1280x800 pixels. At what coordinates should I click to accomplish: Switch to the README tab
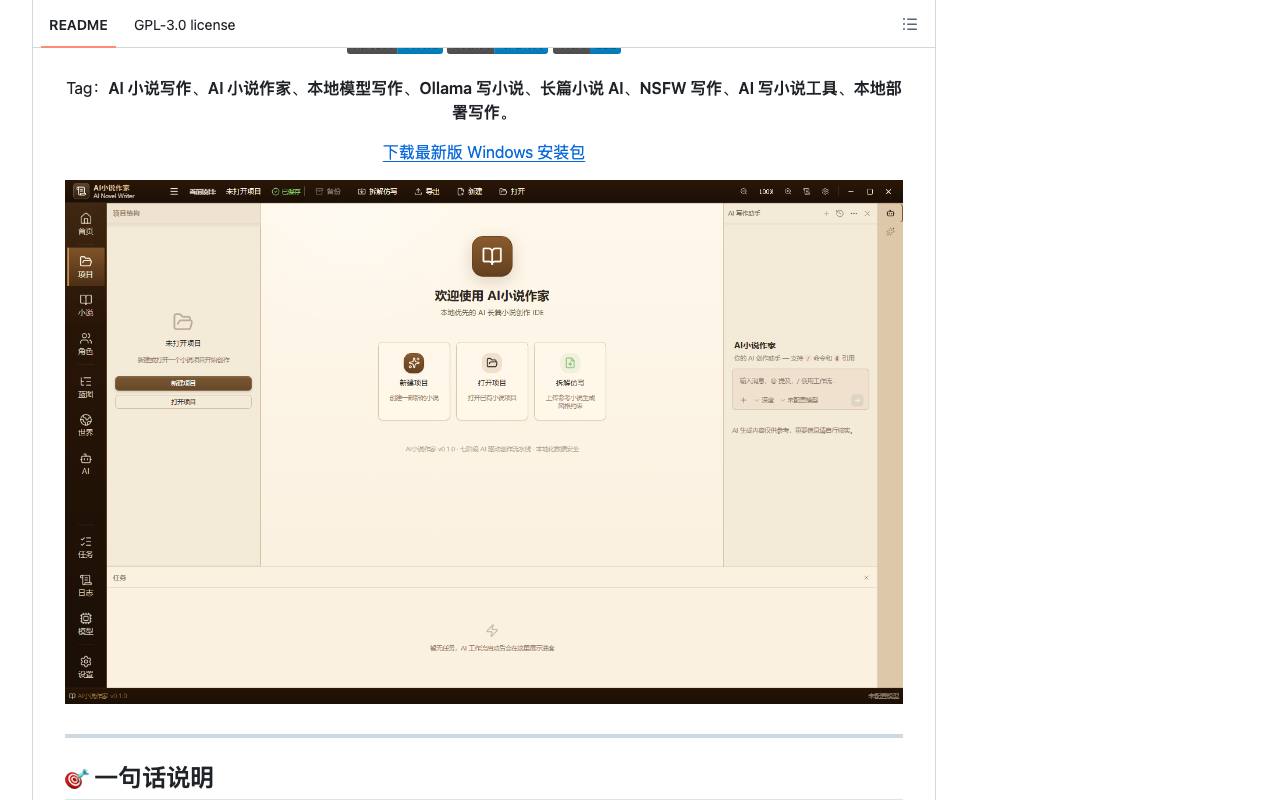78,25
